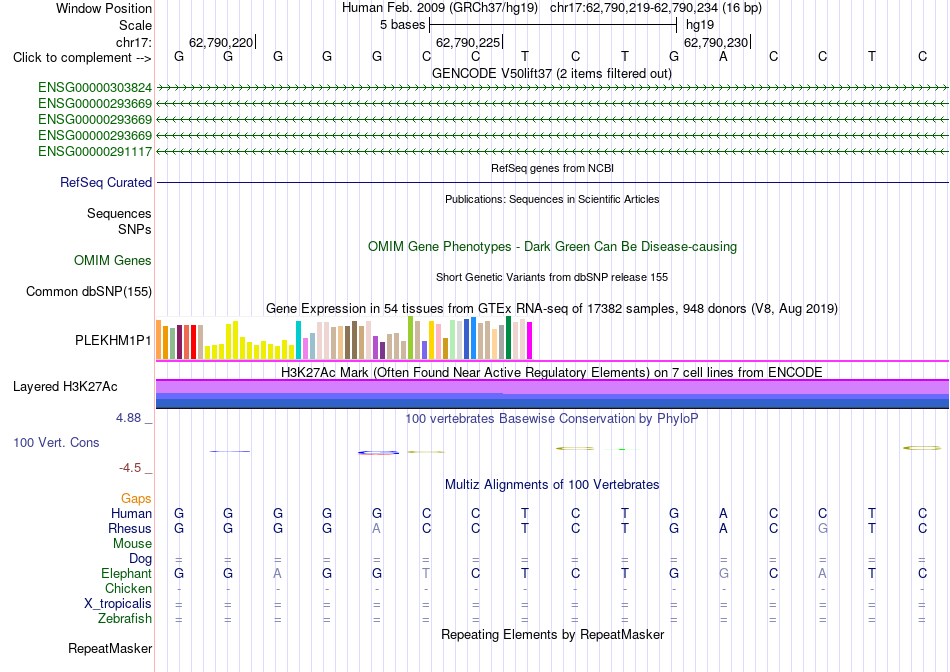
Task: Select the Mouse alignment row label
Action: click(x=132, y=544)
